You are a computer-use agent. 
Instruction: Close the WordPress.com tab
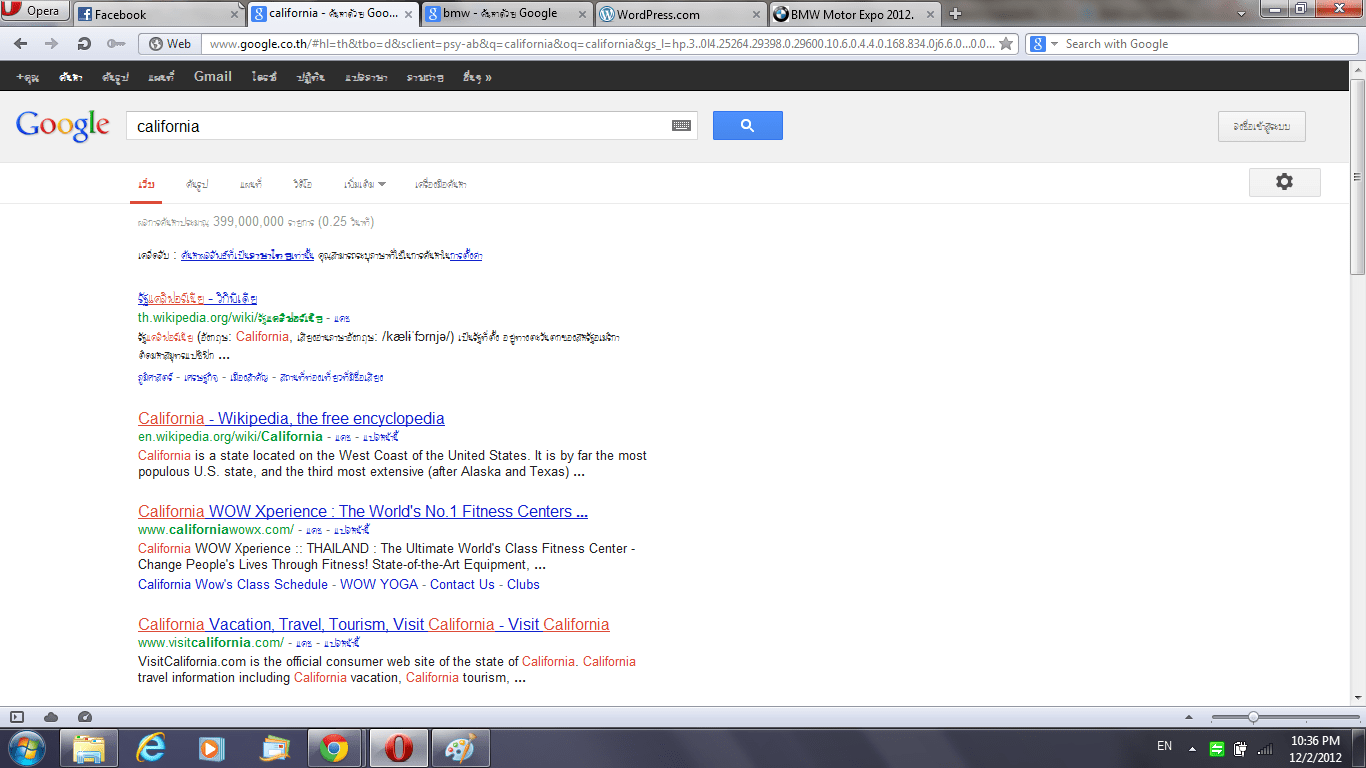(x=758, y=14)
